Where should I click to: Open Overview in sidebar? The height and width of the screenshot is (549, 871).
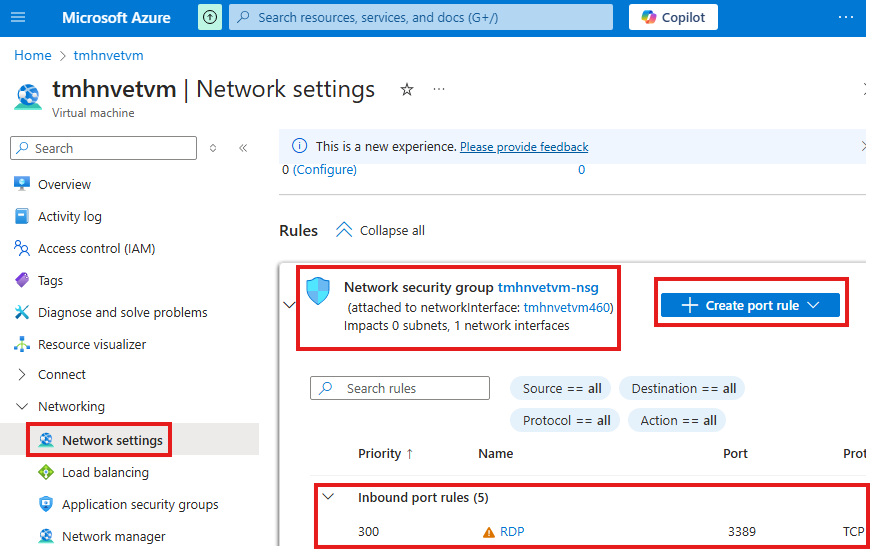(64, 184)
